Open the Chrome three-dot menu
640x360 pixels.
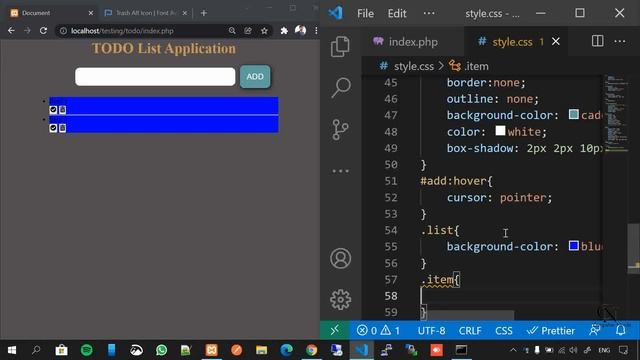coord(316,31)
